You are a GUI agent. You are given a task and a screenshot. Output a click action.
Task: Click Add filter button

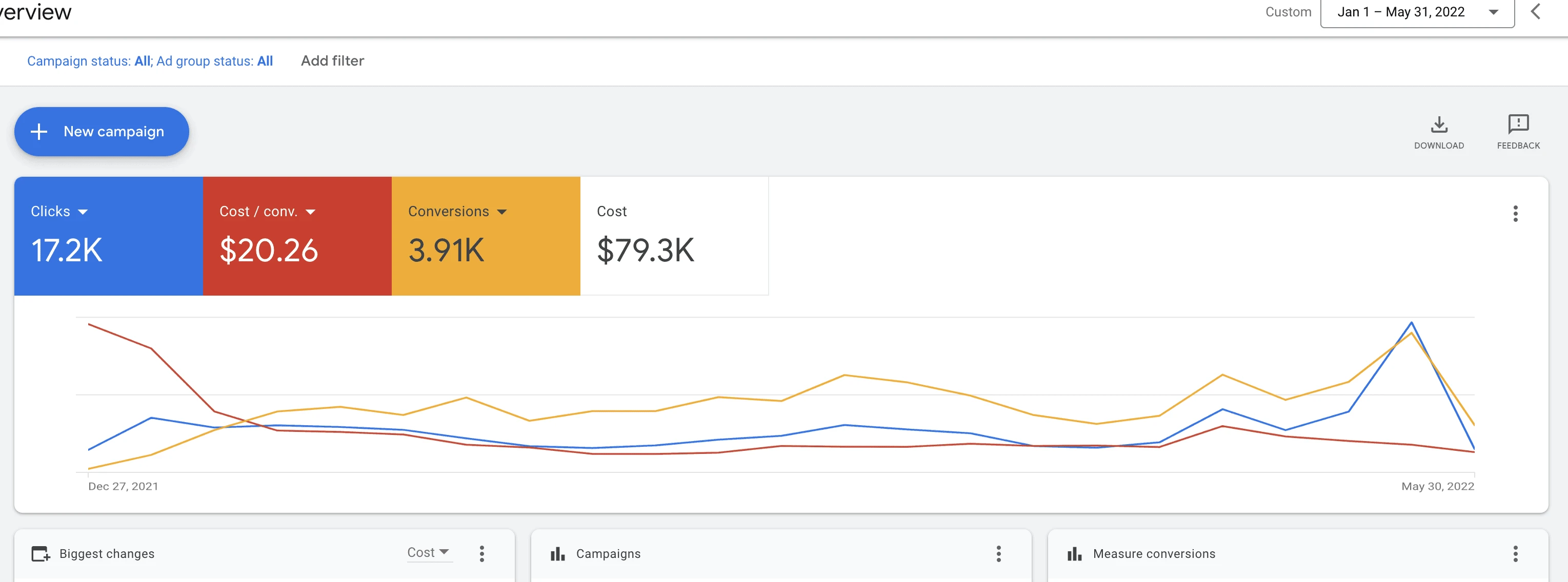[333, 60]
